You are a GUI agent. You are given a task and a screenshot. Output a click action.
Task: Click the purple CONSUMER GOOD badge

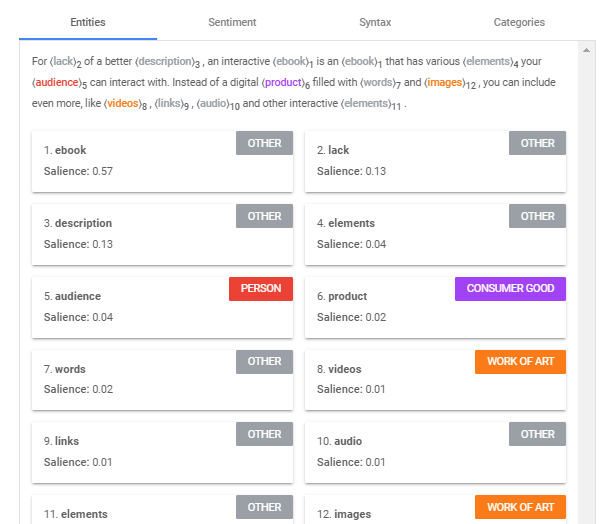pyautogui.click(x=510, y=289)
